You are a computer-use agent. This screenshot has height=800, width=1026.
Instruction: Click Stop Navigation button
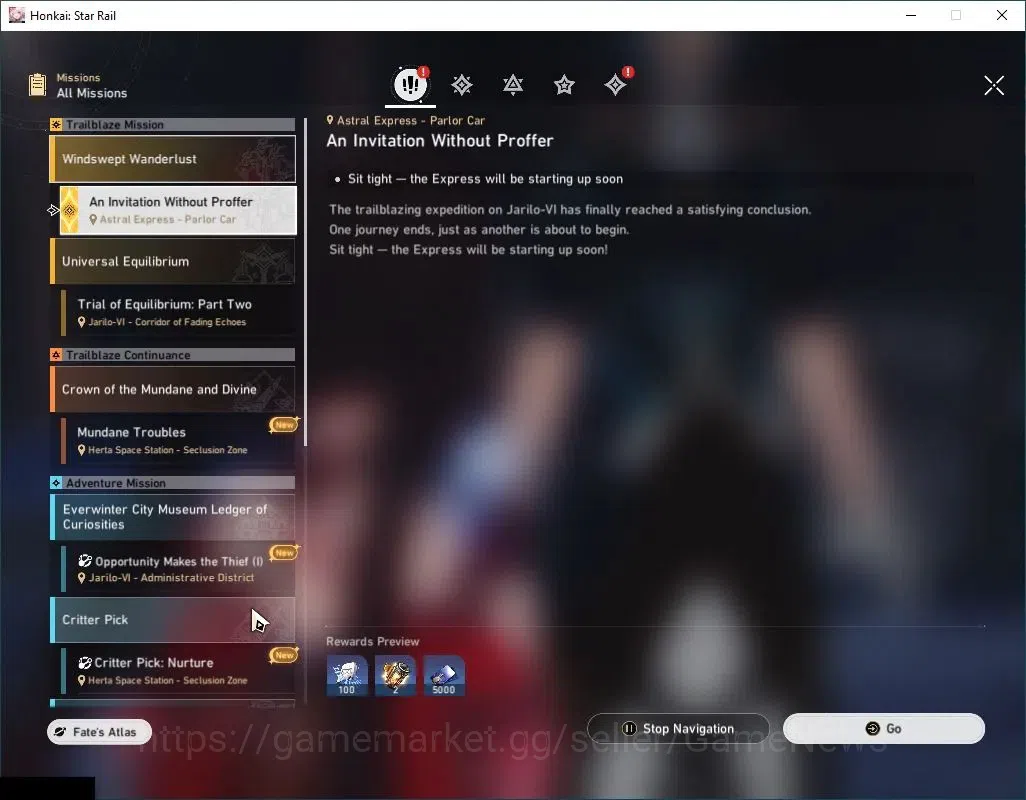pos(678,729)
